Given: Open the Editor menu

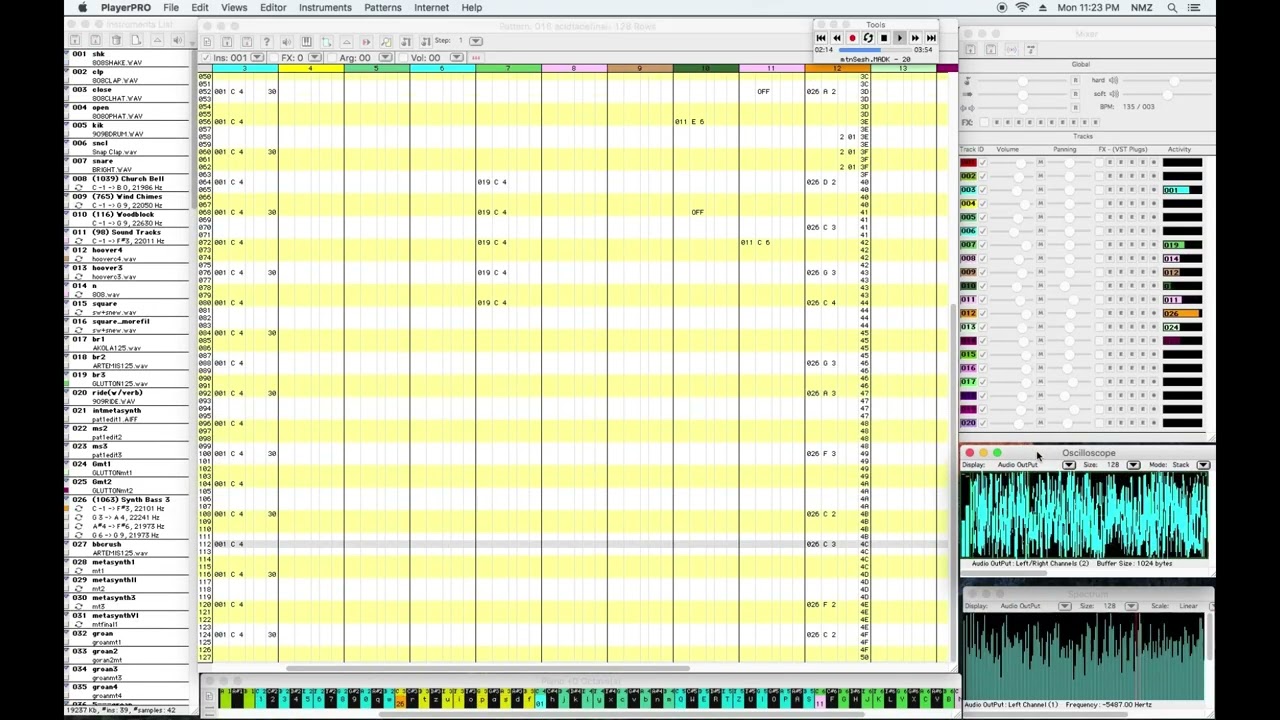Looking at the screenshot, I should point(273,8).
